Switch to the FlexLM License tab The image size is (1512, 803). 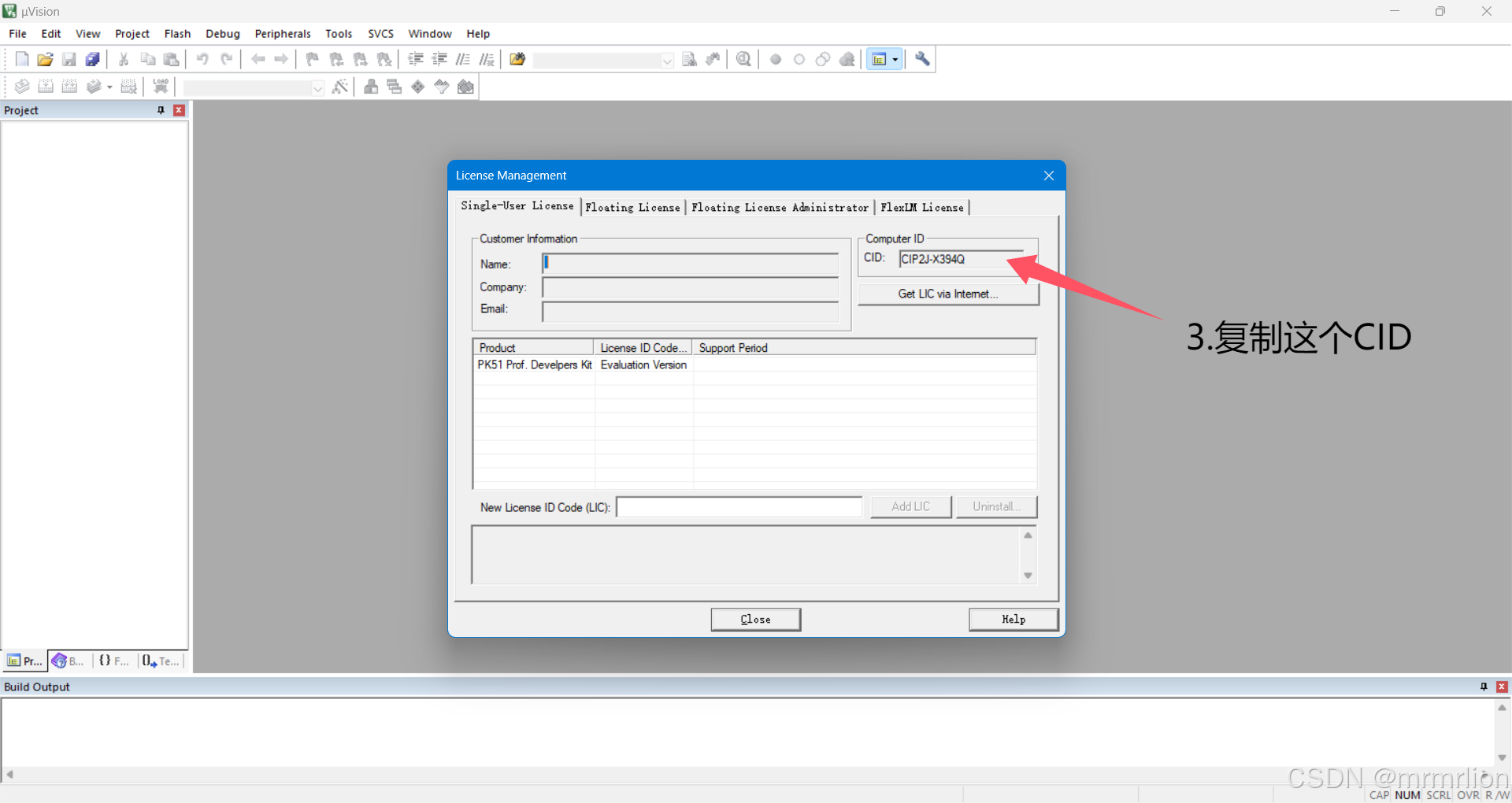coord(922,207)
